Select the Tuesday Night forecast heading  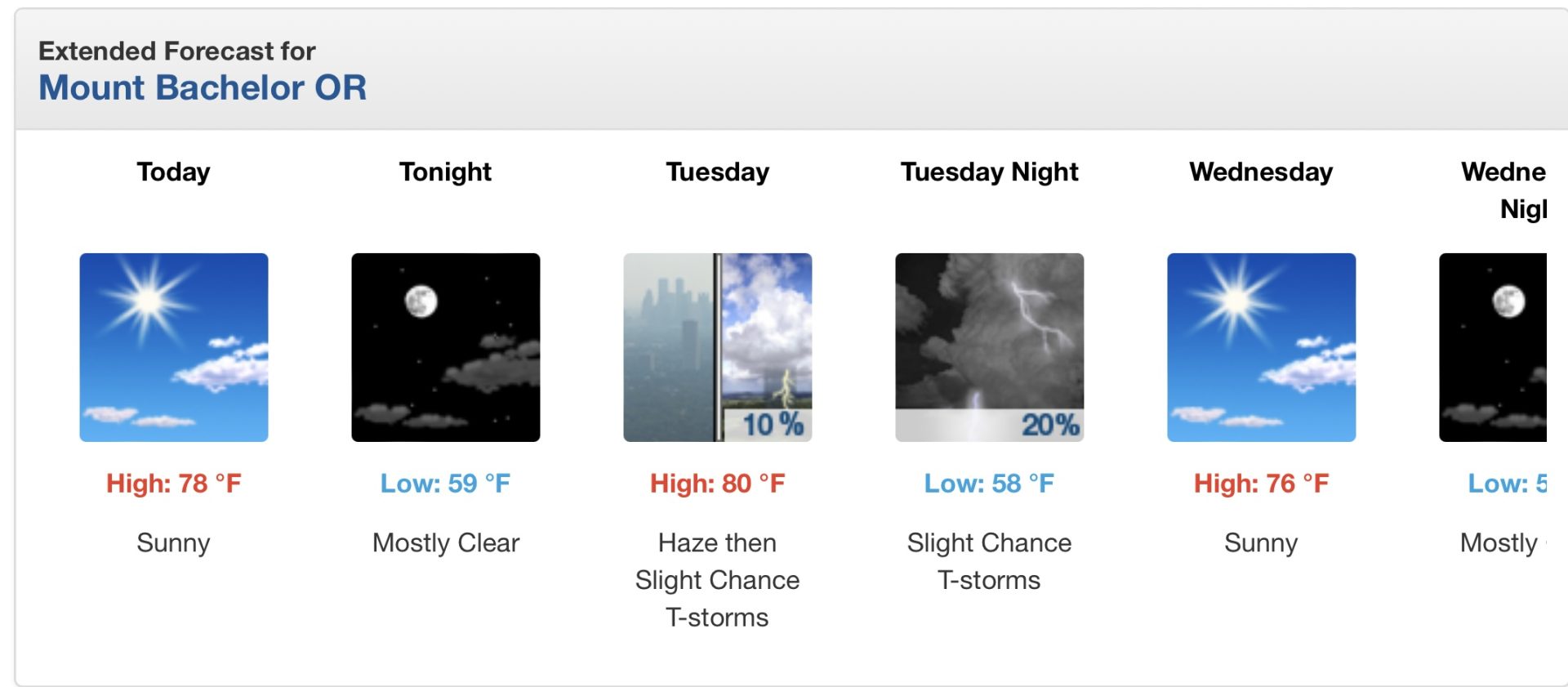(x=990, y=172)
